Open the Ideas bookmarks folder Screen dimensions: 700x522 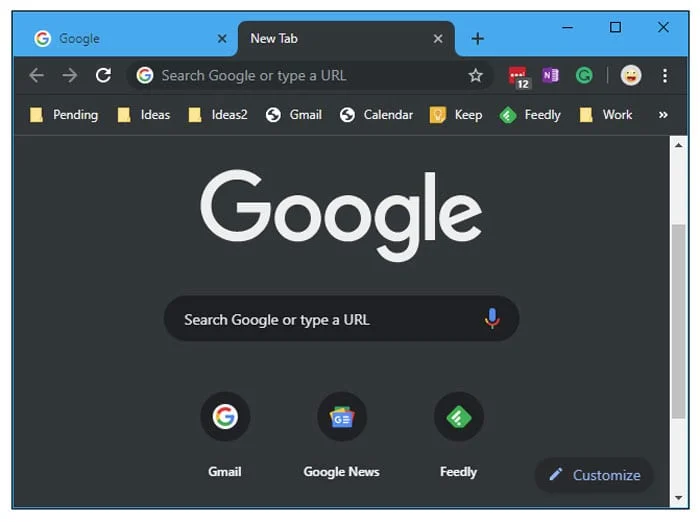[143, 115]
